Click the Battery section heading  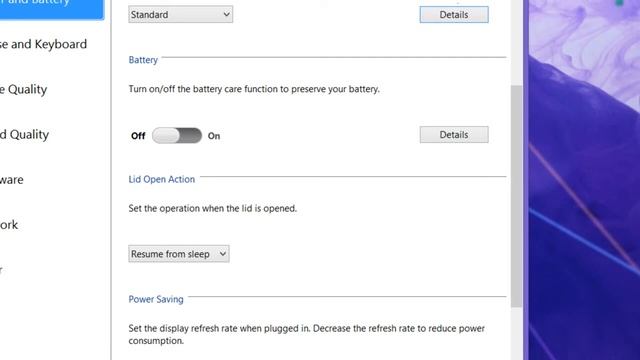(143, 60)
